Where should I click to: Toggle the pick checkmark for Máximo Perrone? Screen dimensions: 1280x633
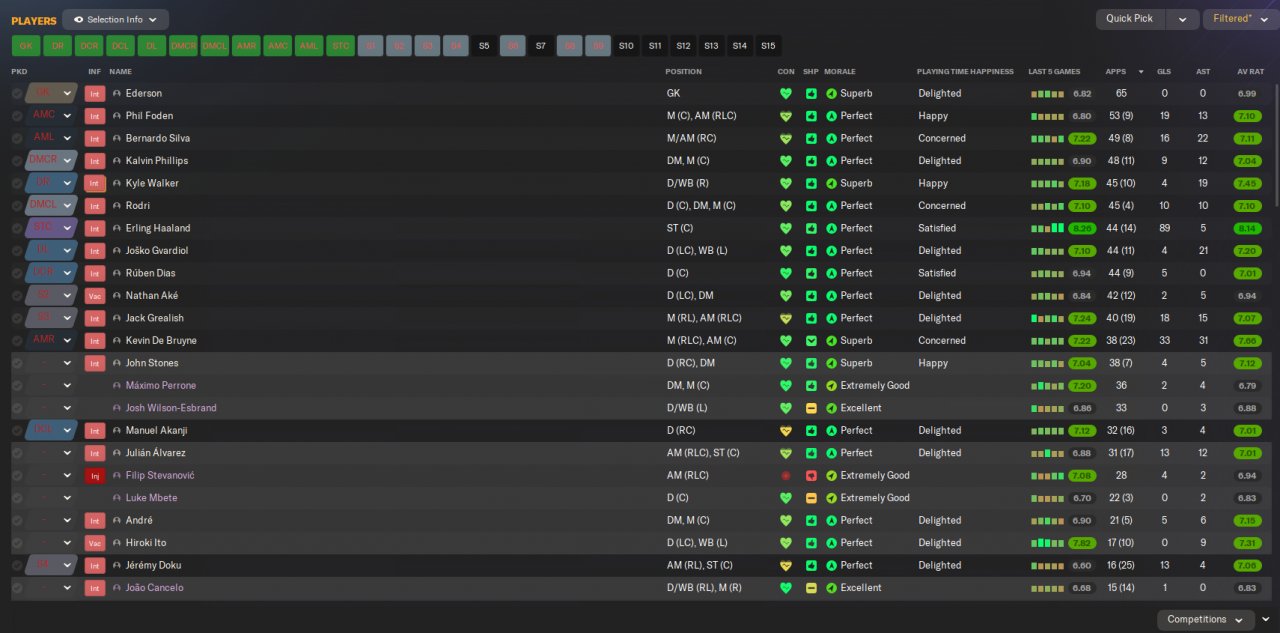tap(17, 386)
